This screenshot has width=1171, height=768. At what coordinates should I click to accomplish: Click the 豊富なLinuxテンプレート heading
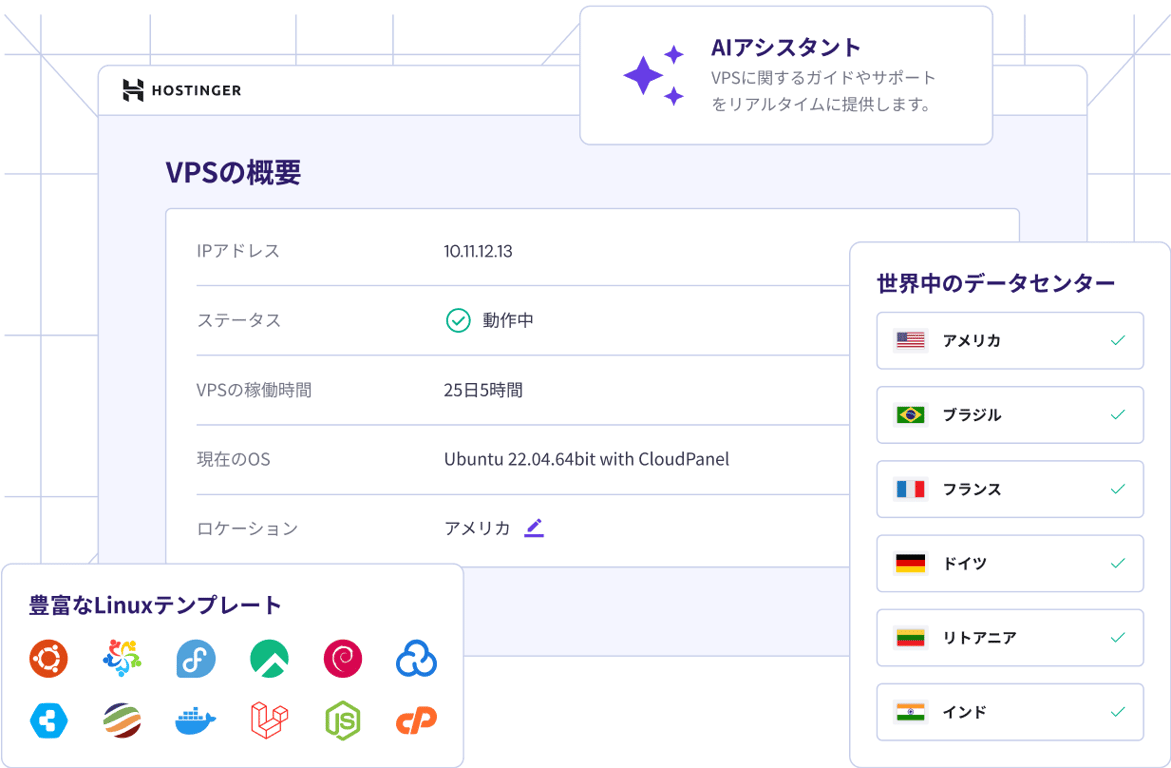tap(155, 605)
